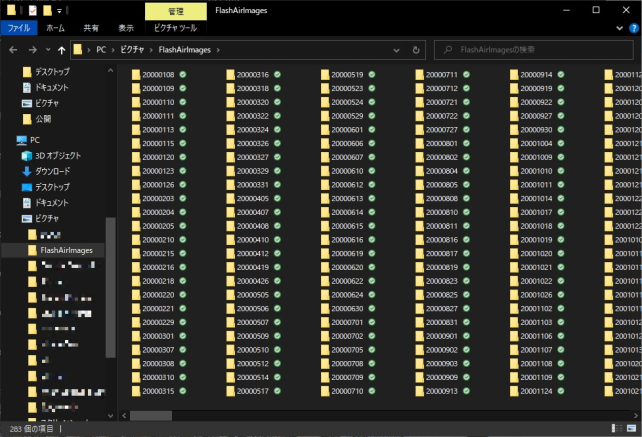642x437 pixels.
Task: Open ダウンロード in the navigation pane
Action: pos(52,171)
